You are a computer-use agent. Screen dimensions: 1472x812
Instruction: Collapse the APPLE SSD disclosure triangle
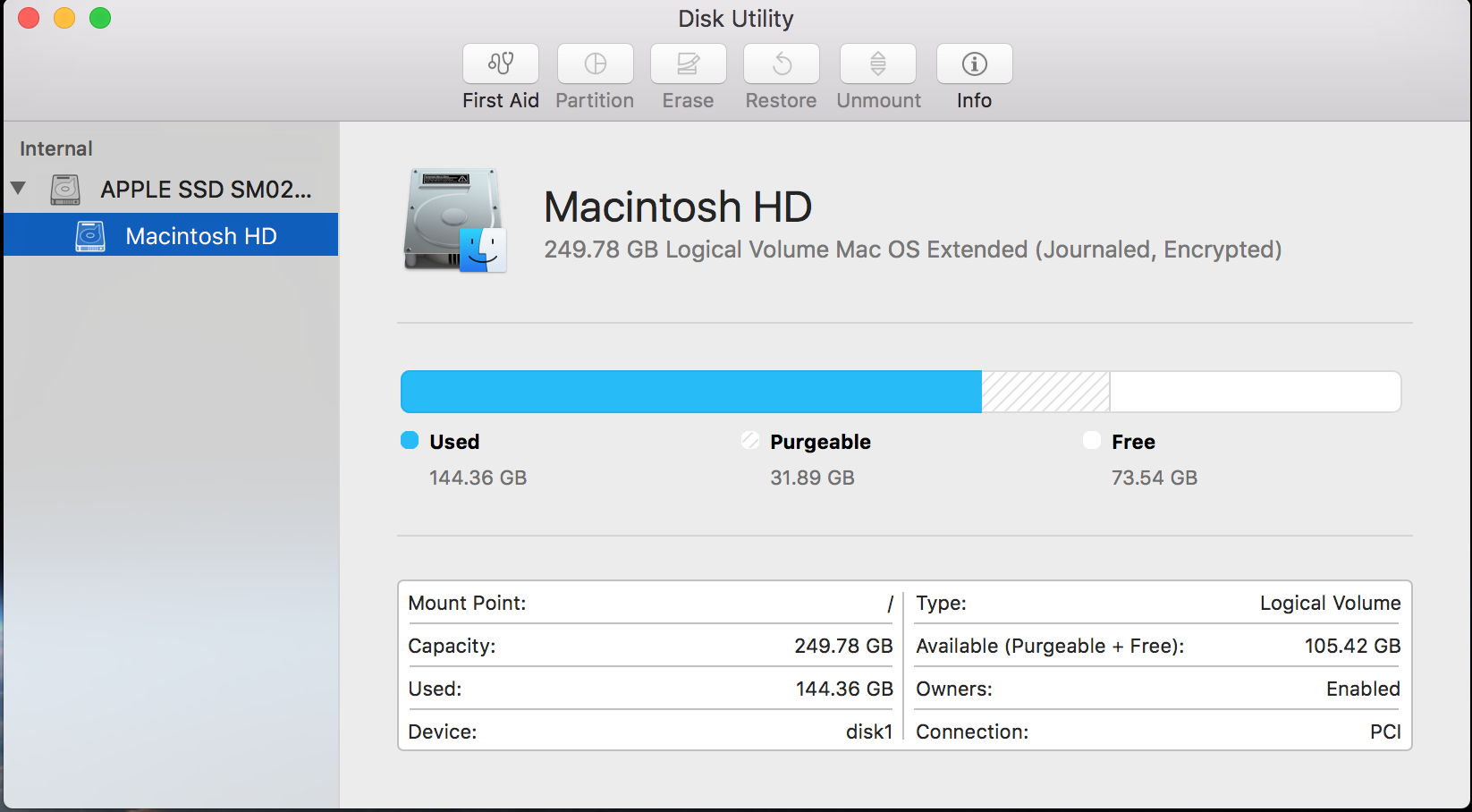[18, 189]
